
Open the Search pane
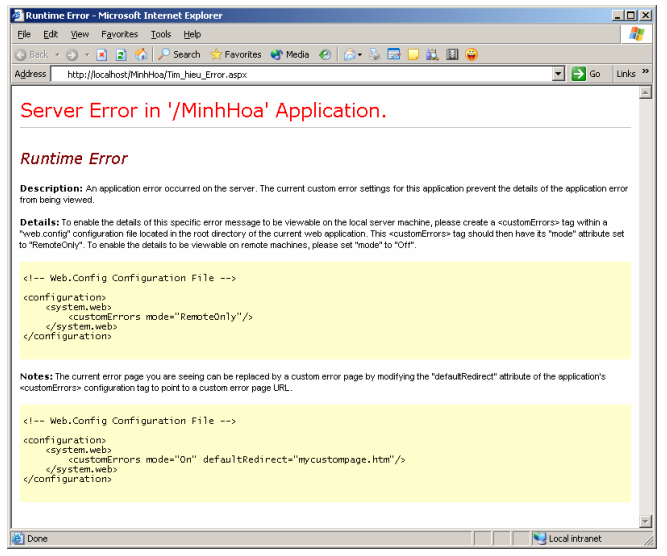click(178, 54)
